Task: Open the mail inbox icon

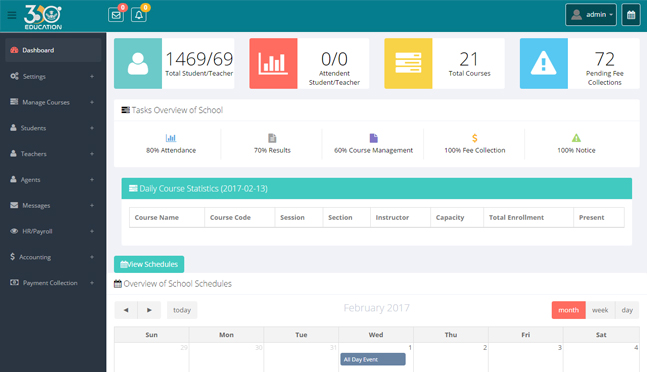Action: click(x=116, y=15)
